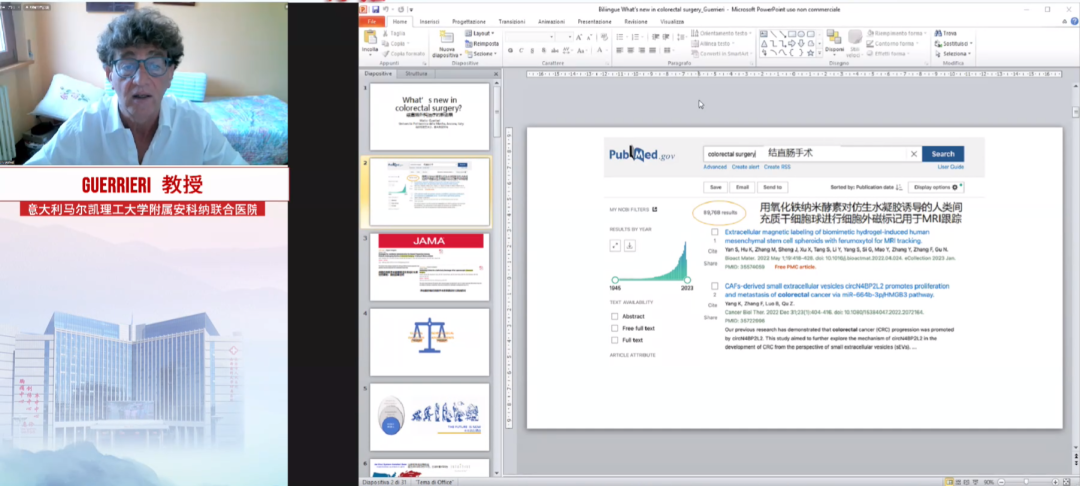The image size is (1080, 486).
Task: Switch to the Revisione tab
Action: point(636,21)
